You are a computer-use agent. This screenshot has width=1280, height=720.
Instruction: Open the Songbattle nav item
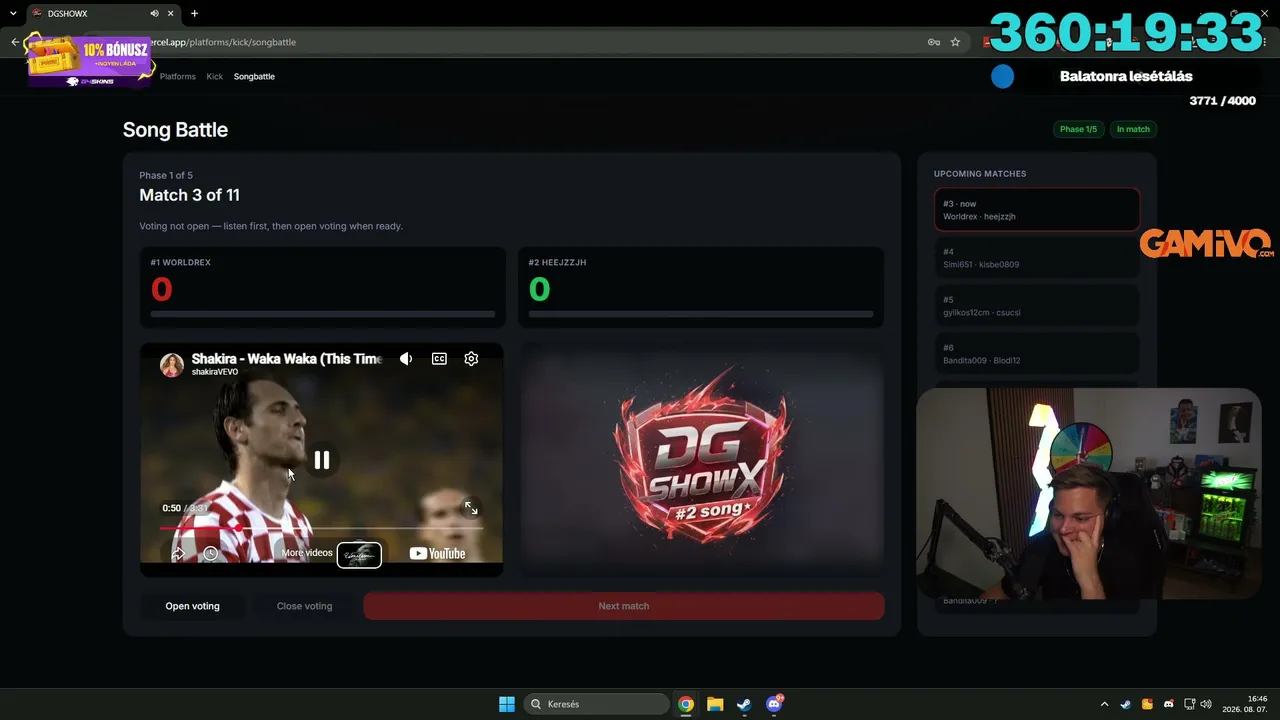[254, 76]
